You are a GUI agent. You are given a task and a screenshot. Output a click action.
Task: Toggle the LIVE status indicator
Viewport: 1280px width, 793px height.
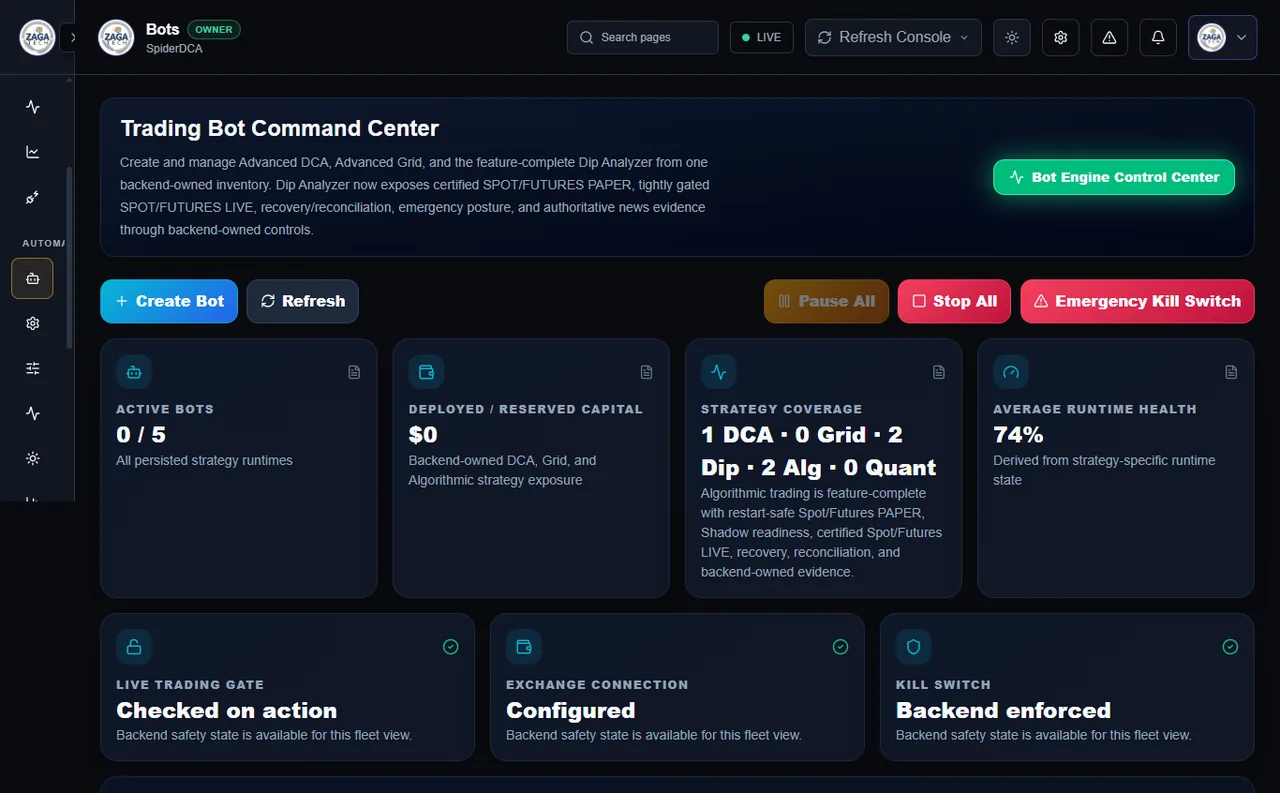coord(762,37)
